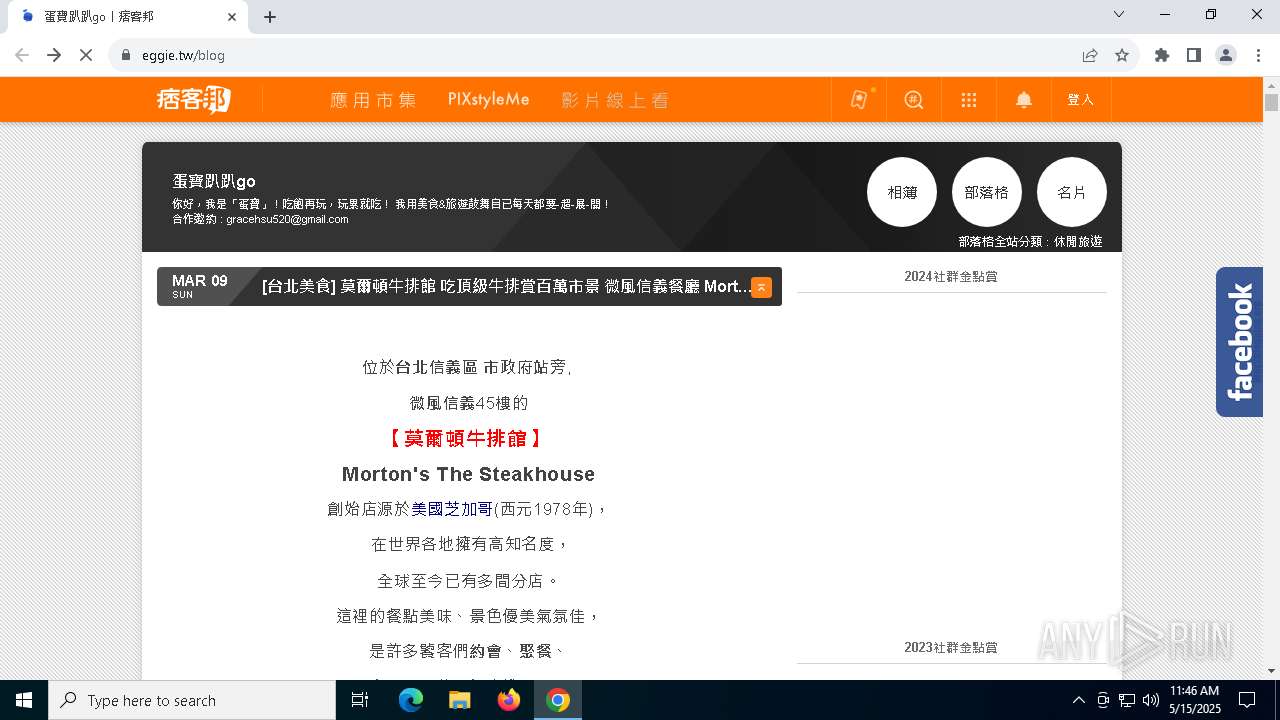Open the Windows Start menu
Viewport: 1280px width, 720px height.
(24, 700)
